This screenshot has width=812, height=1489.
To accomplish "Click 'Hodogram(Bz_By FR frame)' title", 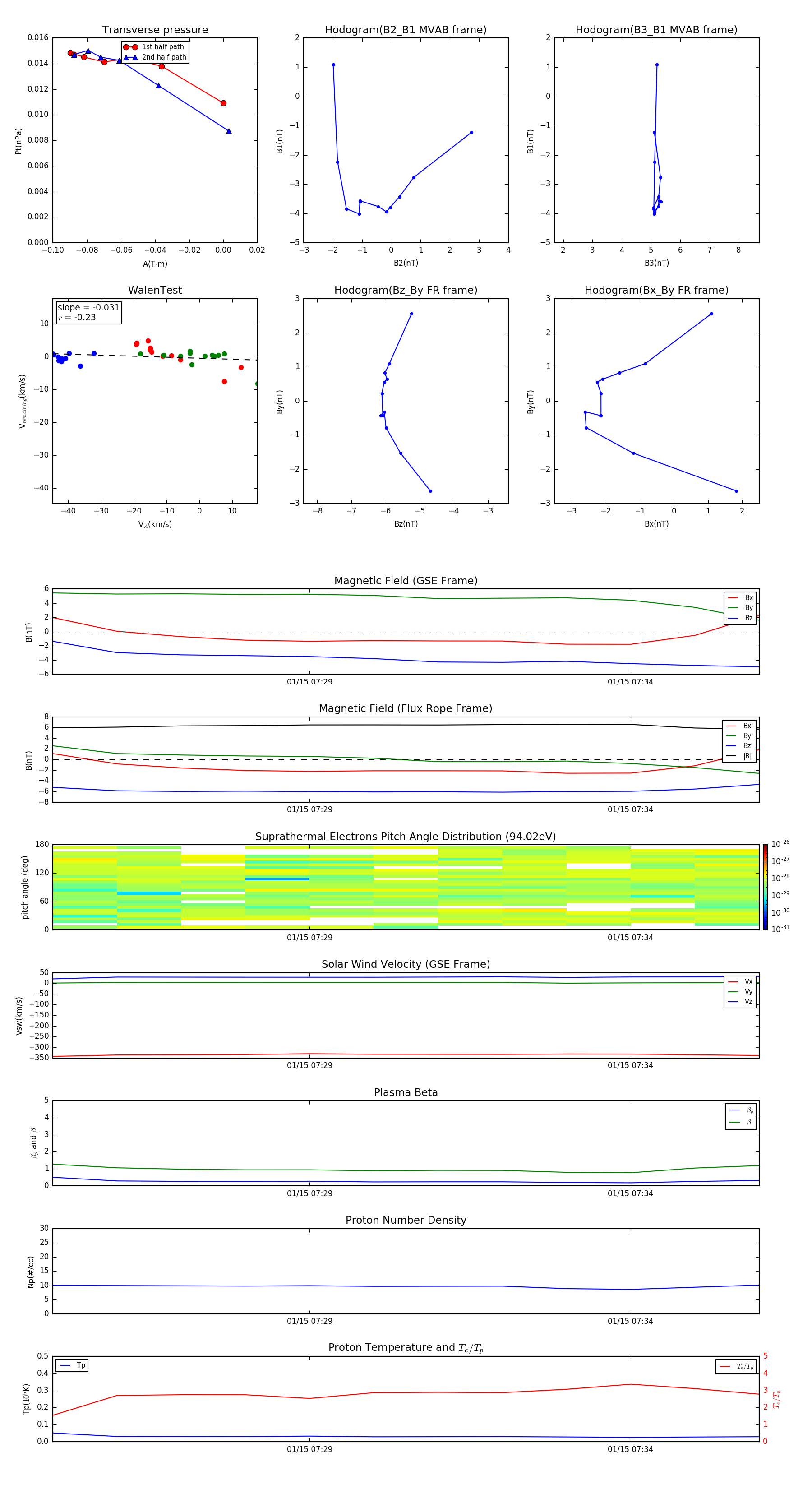I will point(406,290).
